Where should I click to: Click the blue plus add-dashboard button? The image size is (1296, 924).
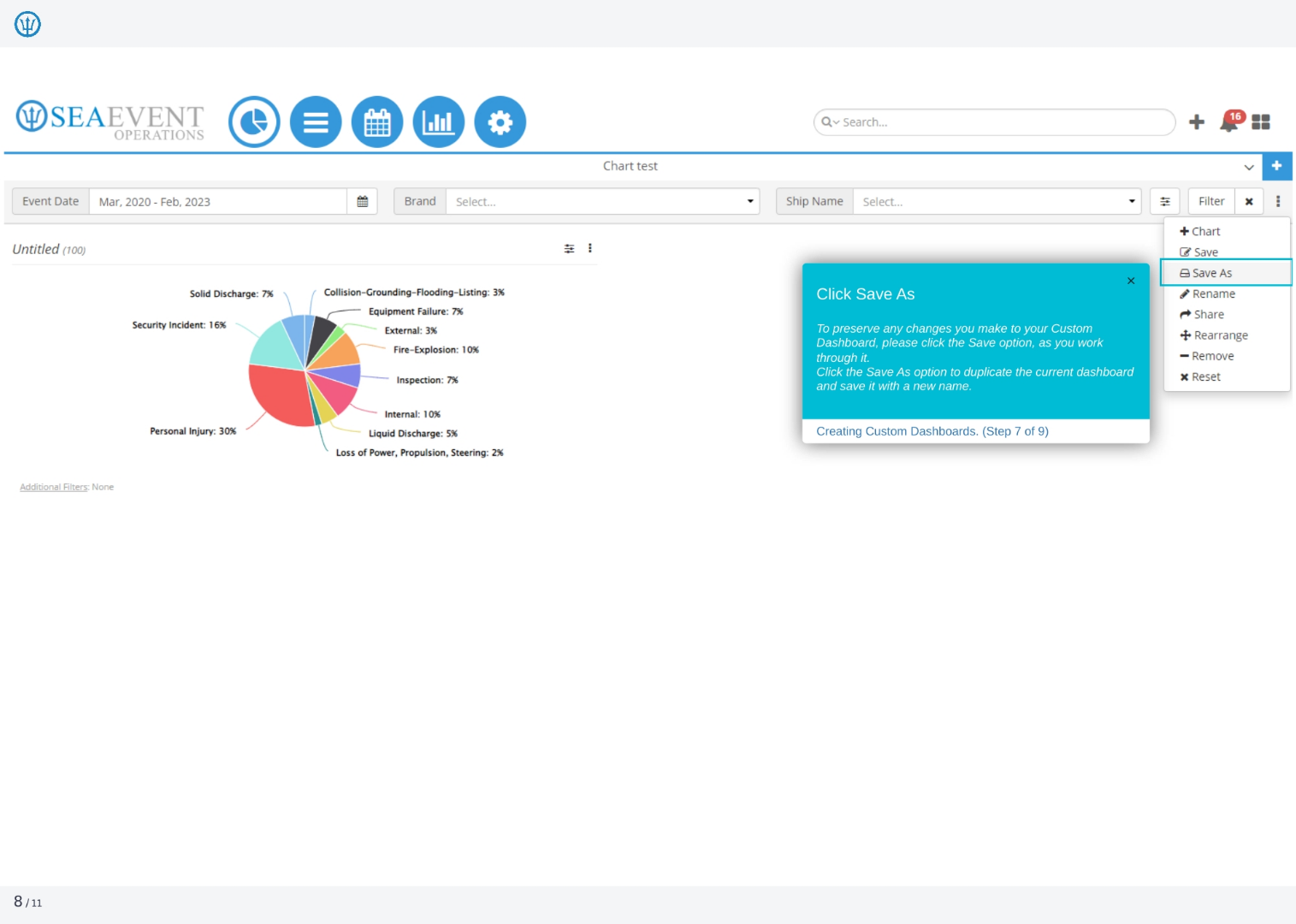1276,166
